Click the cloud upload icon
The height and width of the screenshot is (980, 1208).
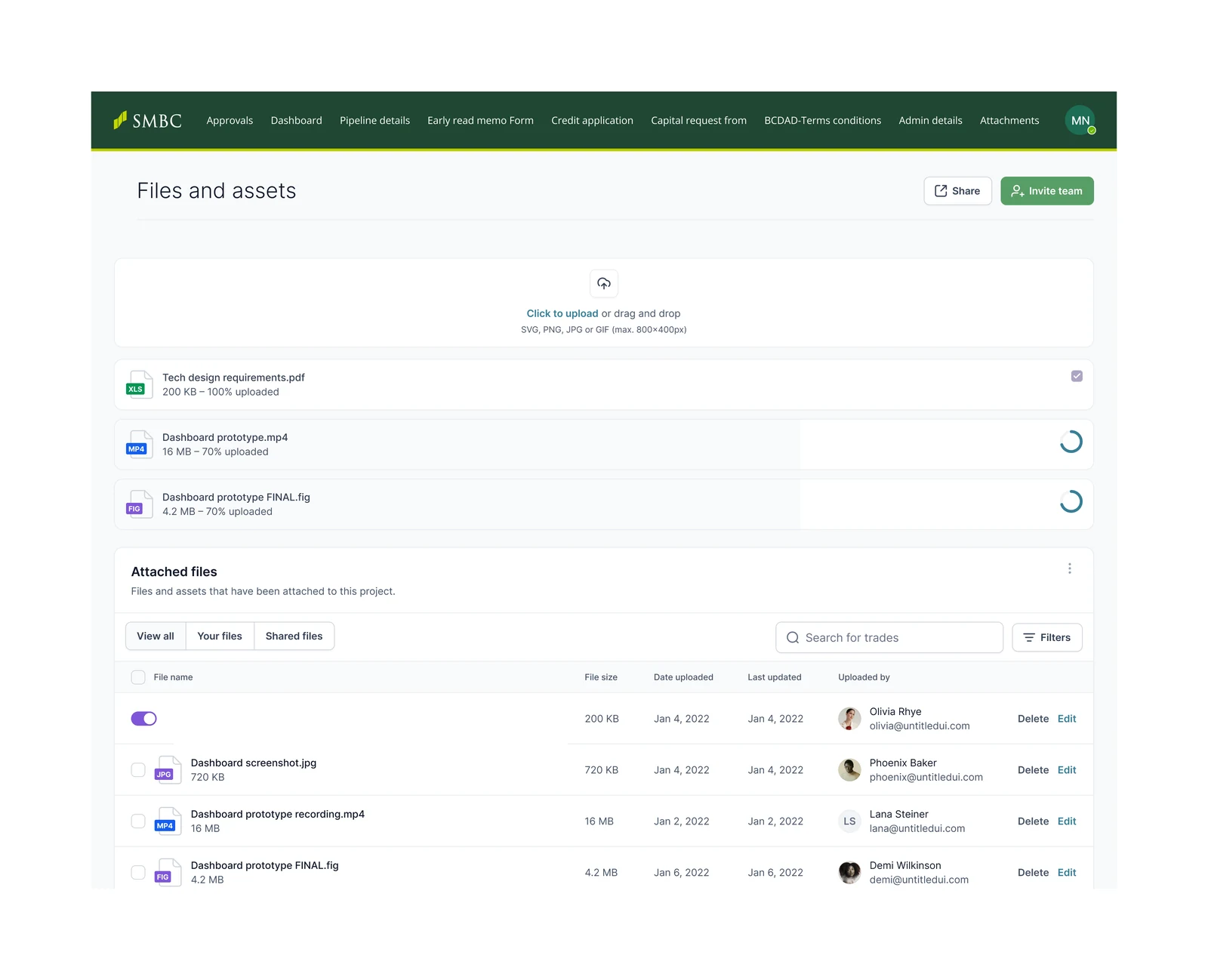click(604, 283)
